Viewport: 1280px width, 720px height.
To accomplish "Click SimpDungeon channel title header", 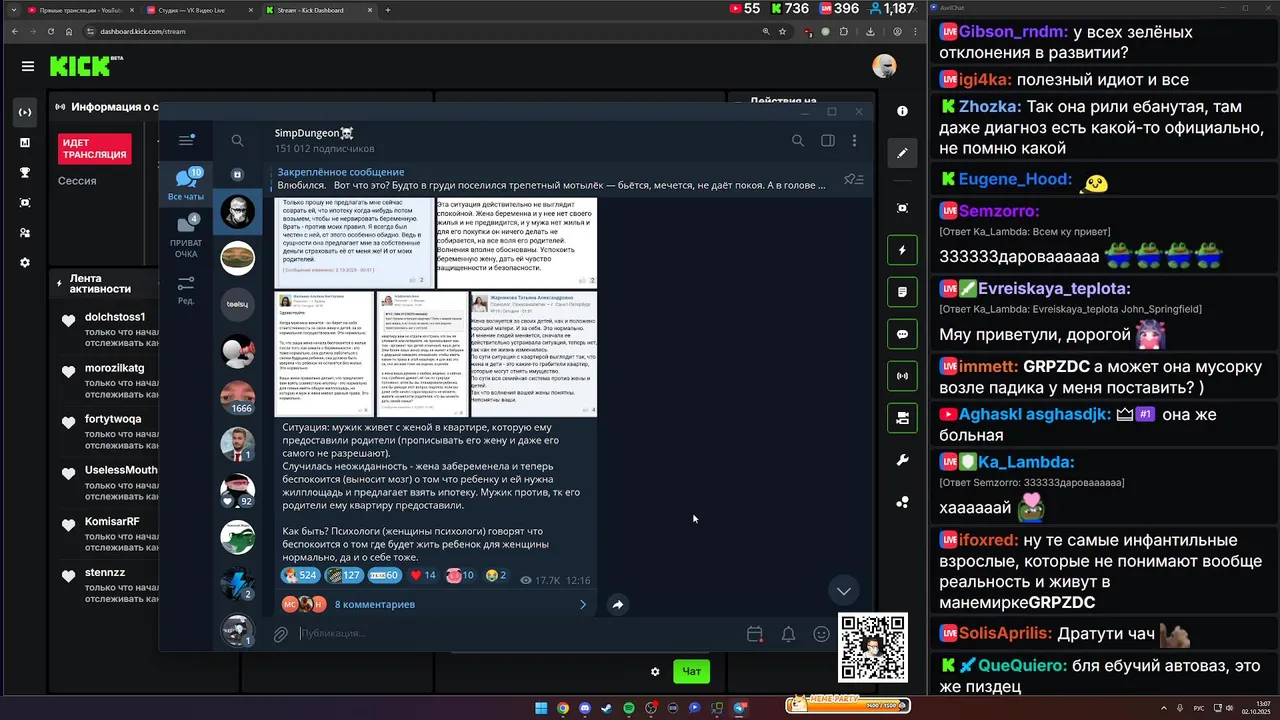I will pyautogui.click(x=314, y=133).
